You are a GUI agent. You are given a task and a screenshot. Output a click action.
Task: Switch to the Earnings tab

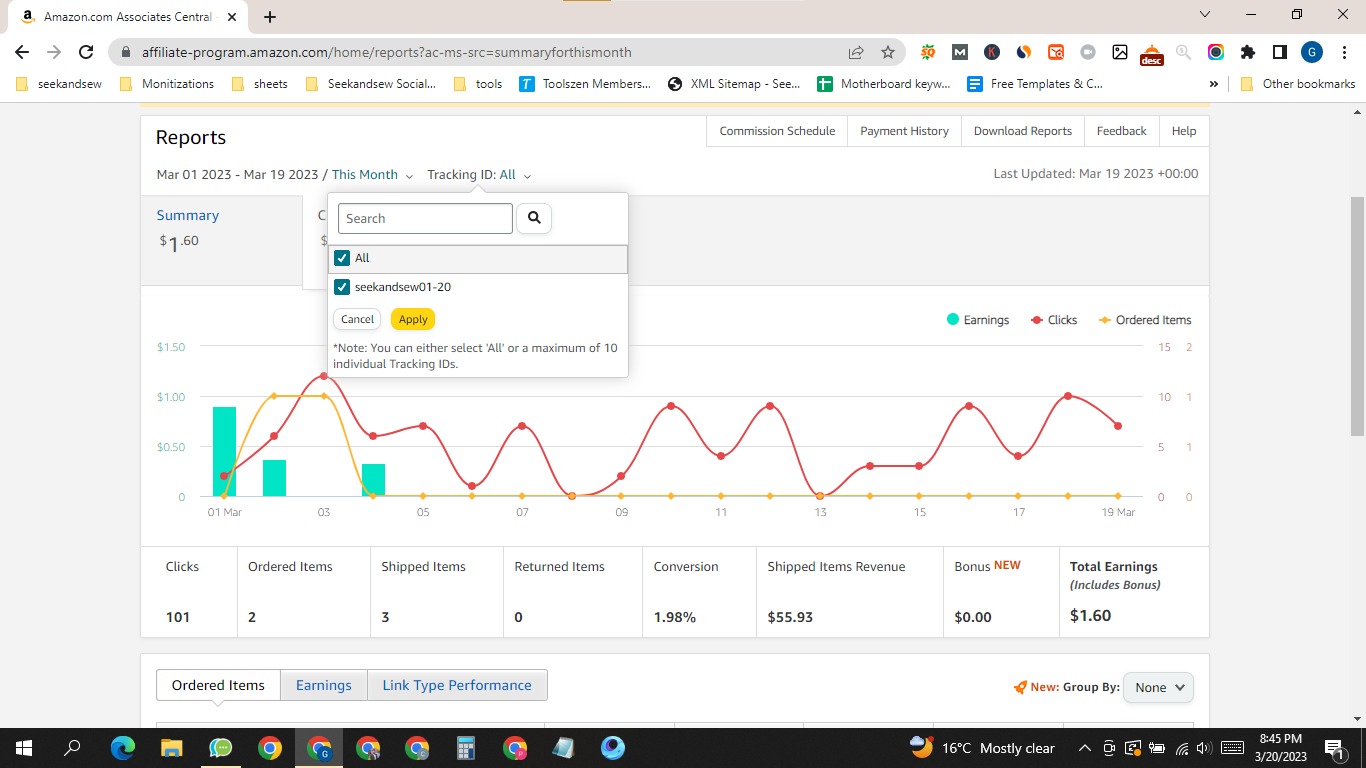pos(323,685)
